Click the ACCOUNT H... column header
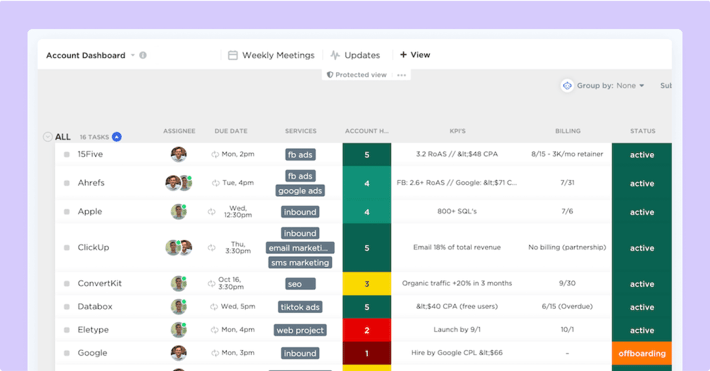 pyautogui.click(x=367, y=131)
